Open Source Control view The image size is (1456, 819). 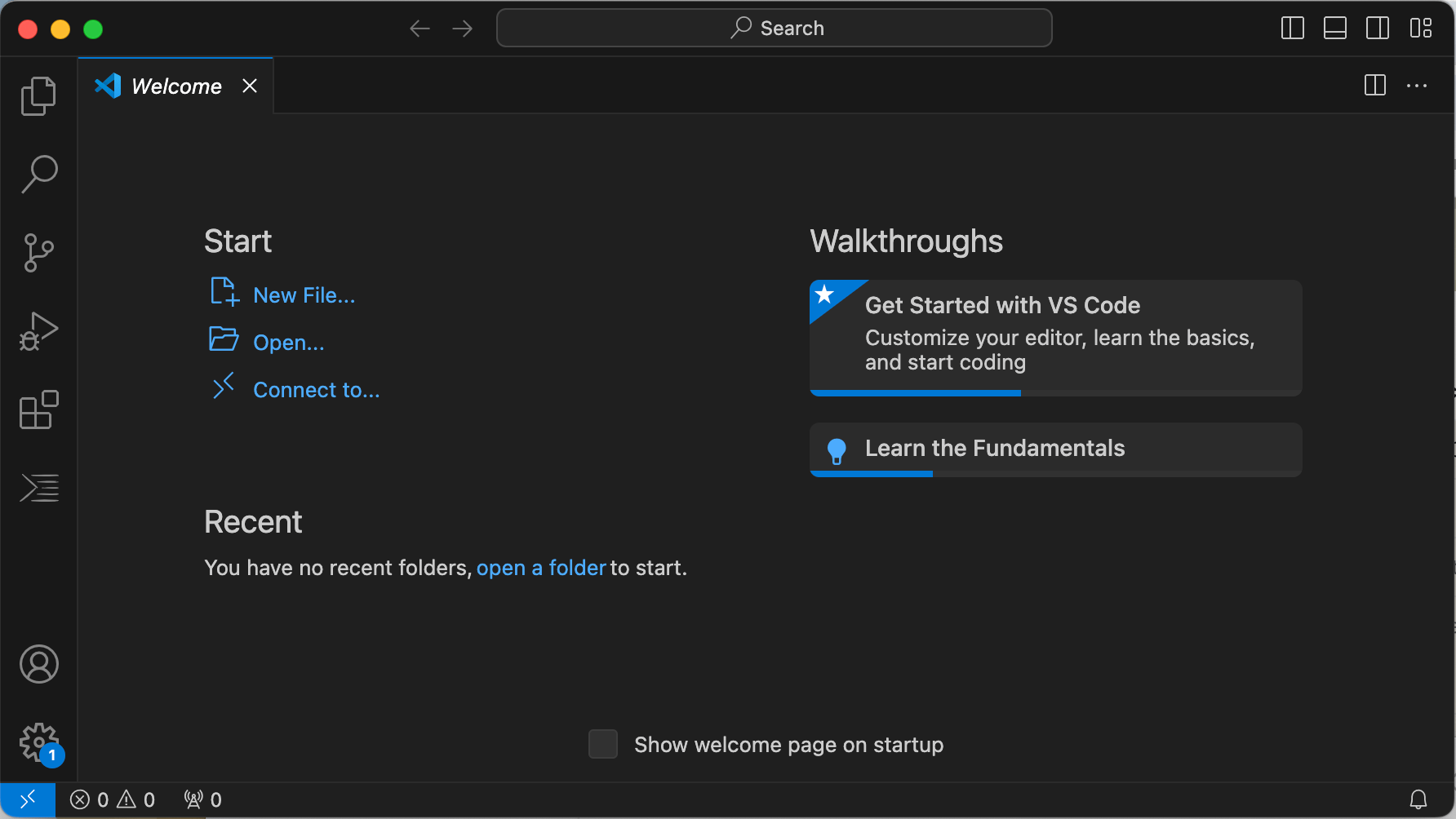[x=38, y=252]
